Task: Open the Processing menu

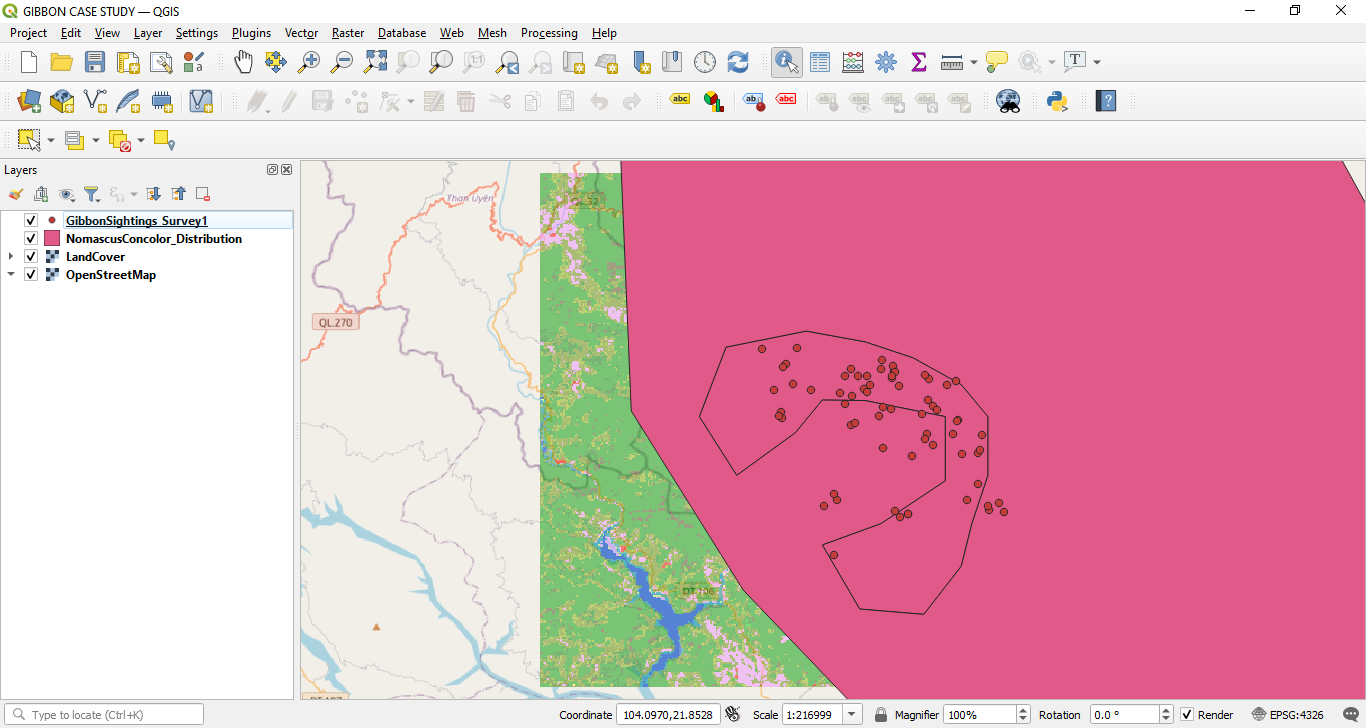Action: (549, 33)
